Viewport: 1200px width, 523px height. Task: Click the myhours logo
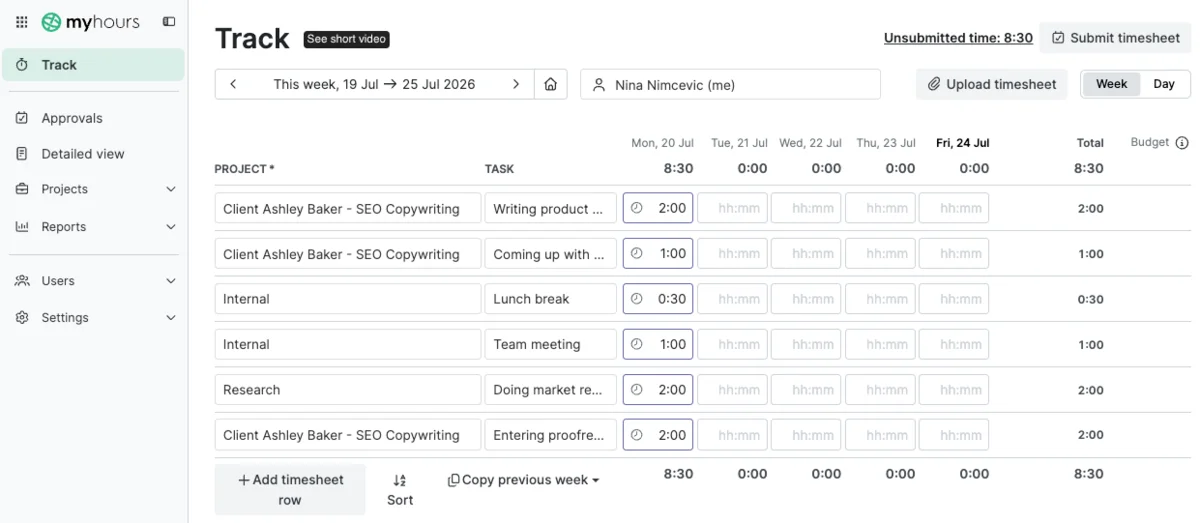point(90,22)
